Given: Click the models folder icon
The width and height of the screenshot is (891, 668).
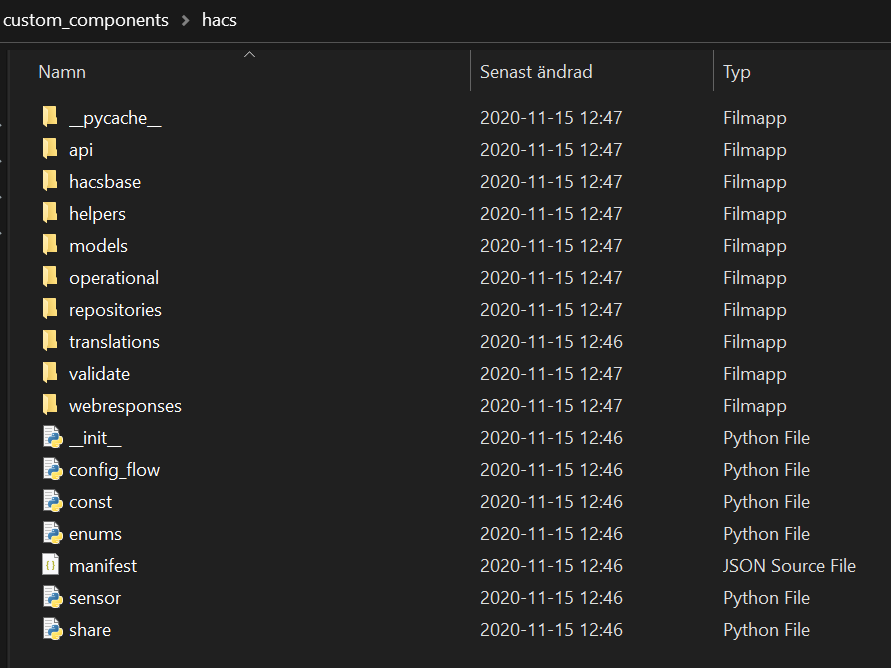Looking at the screenshot, I should click(x=50, y=245).
